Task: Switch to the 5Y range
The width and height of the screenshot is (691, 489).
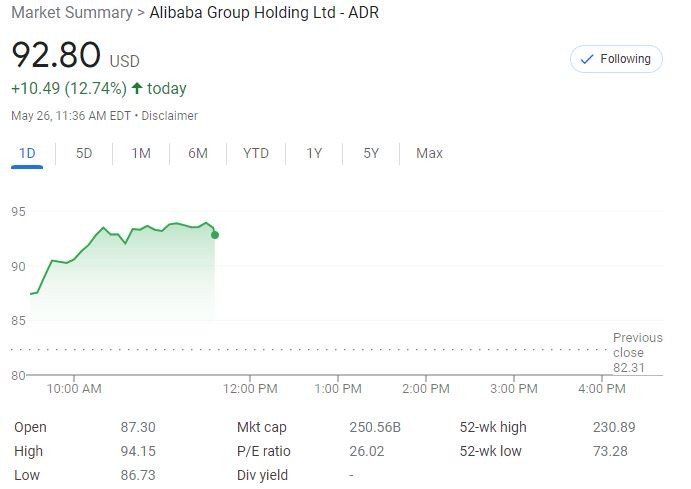Action: 371,153
